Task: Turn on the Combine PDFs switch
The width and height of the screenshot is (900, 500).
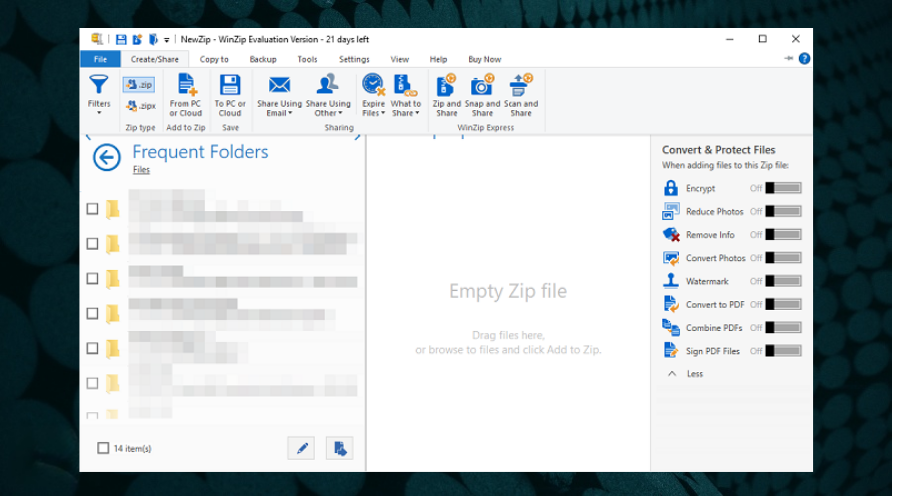Action: (783, 328)
